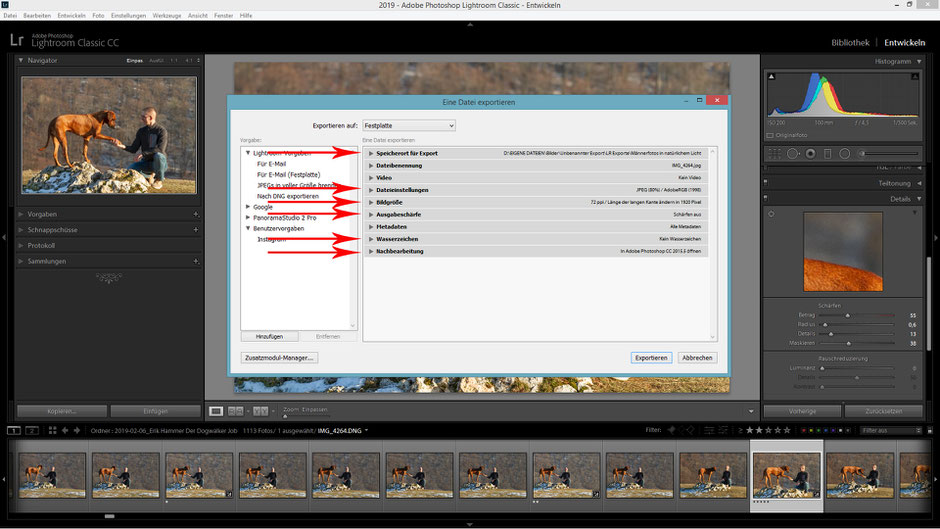Go back with the left arrow icon

tap(65, 430)
